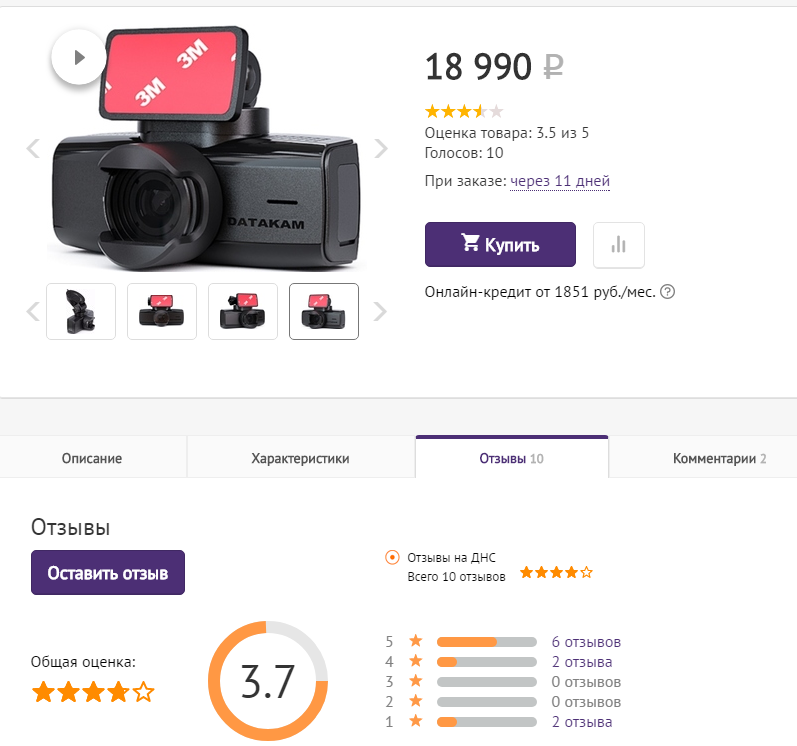Select Отзывы на ДНС radio option
797x746 pixels.
(392, 557)
